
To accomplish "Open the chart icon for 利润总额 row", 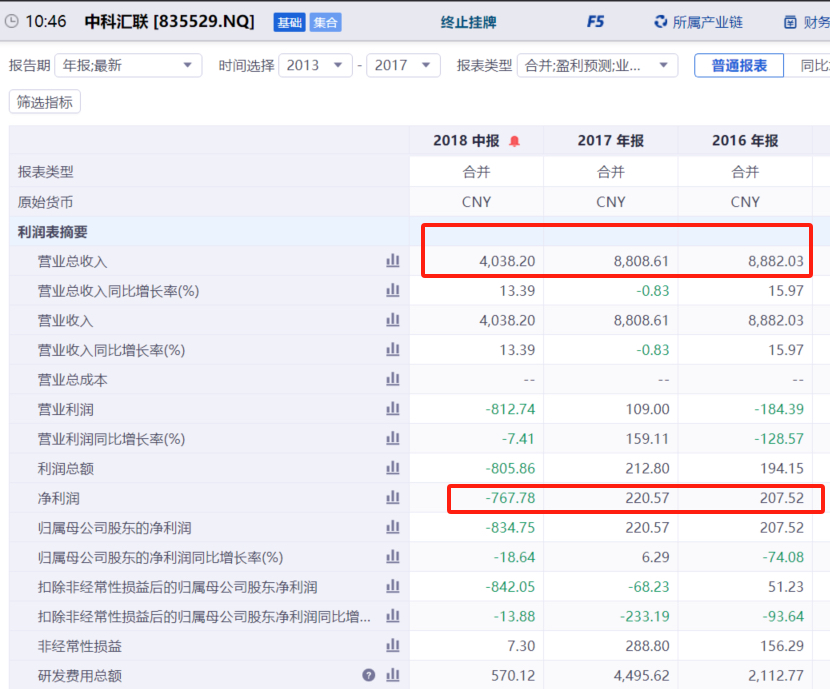I will tap(392, 468).
